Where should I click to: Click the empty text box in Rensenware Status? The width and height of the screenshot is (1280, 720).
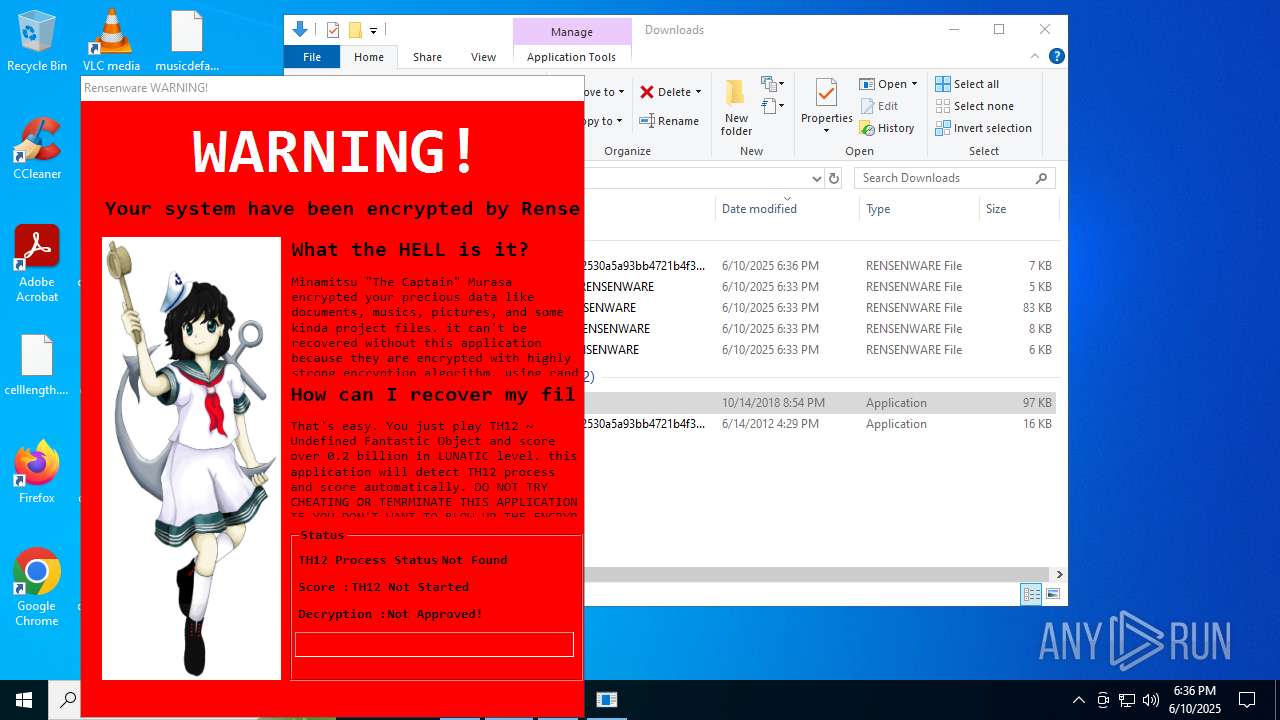point(434,644)
